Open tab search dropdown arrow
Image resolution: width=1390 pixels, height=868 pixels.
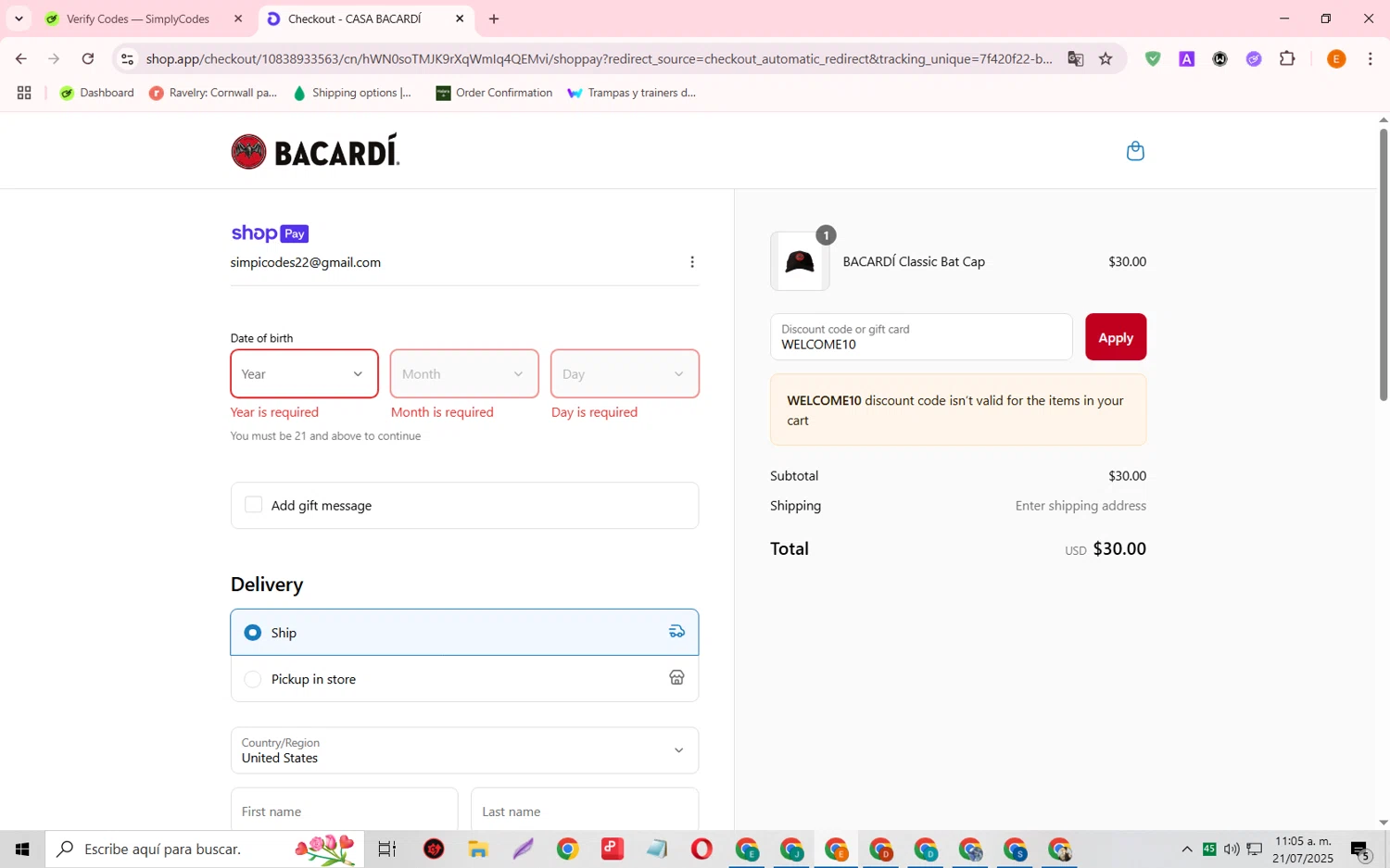click(x=19, y=19)
